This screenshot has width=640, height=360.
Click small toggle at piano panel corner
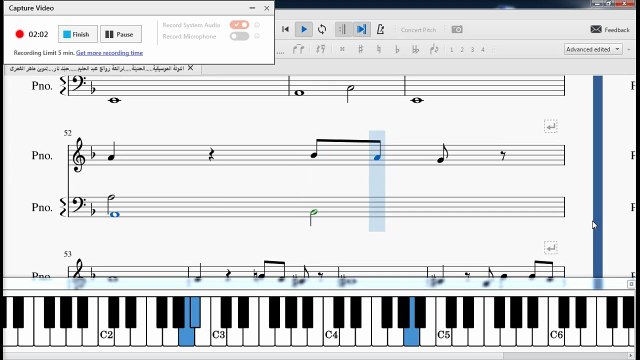(631, 284)
